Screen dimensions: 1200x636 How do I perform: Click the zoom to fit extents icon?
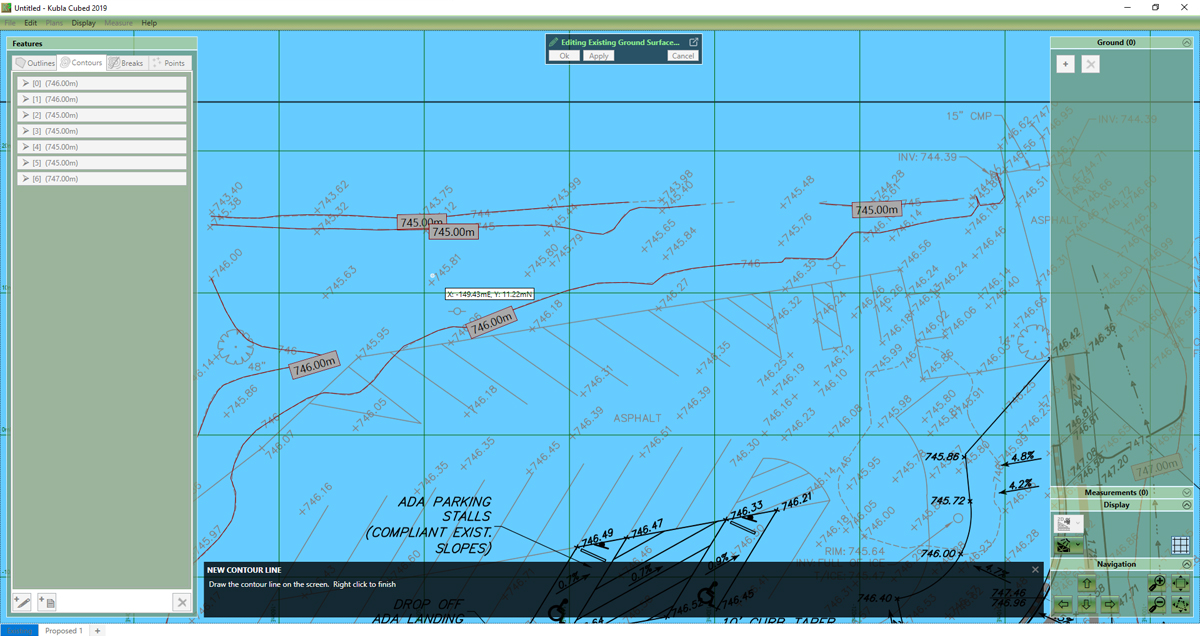pyautogui.click(x=1180, y=583)
